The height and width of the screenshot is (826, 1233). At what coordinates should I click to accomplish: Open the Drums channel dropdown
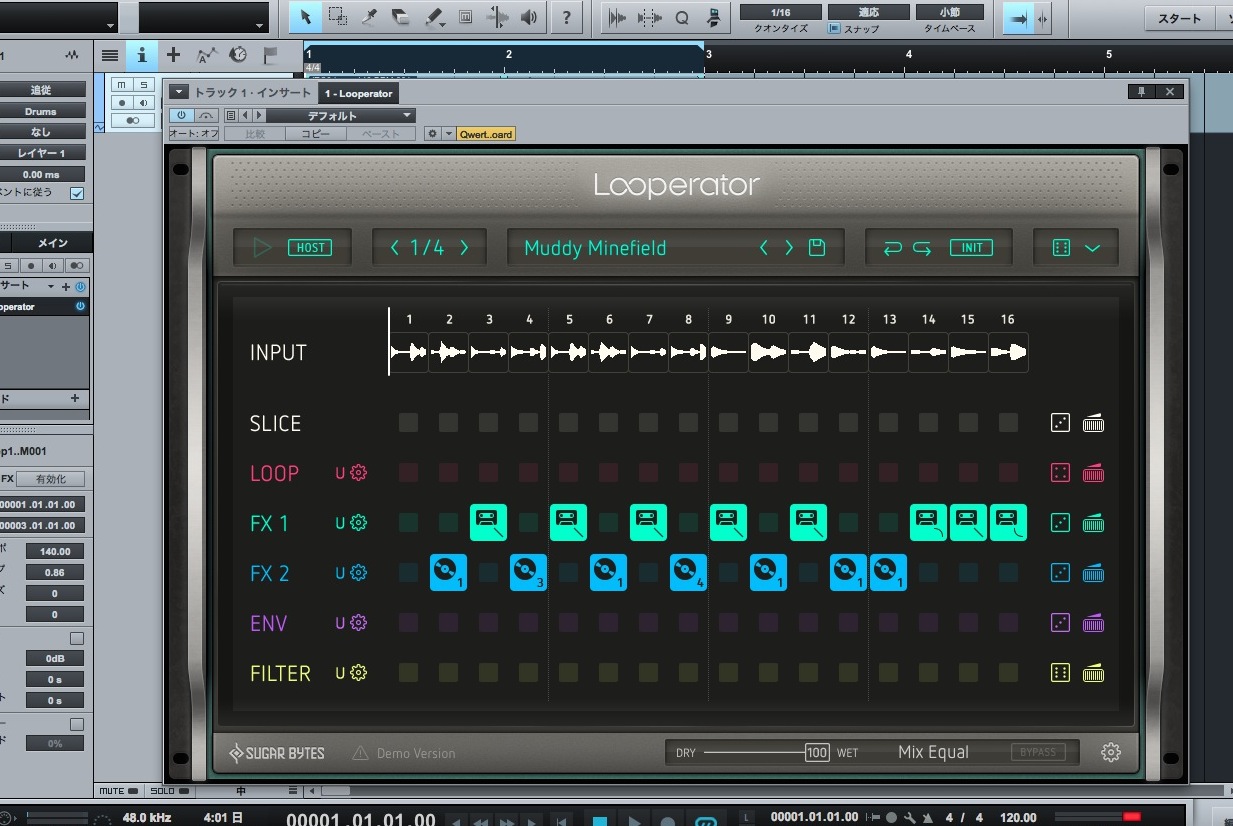tap(41, 111)
